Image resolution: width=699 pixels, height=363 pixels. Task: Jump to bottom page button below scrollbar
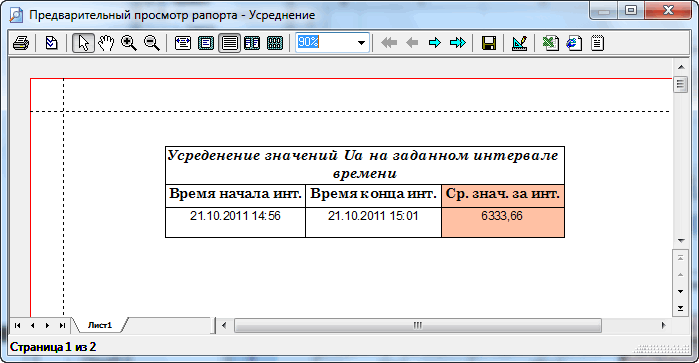[680, 308]
